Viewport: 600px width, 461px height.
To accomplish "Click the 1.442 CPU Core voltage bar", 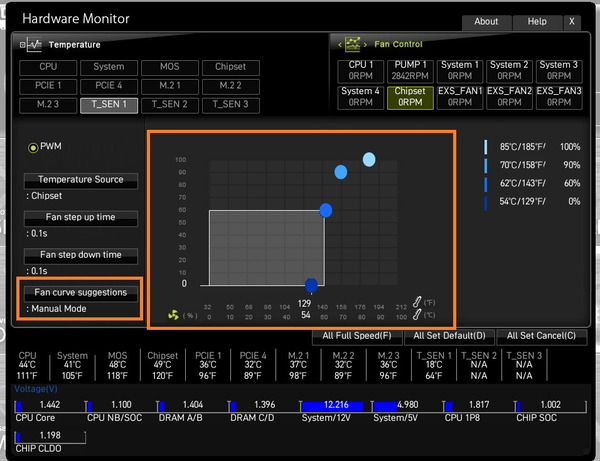I will pyautogui.click(x=50, y=406).
